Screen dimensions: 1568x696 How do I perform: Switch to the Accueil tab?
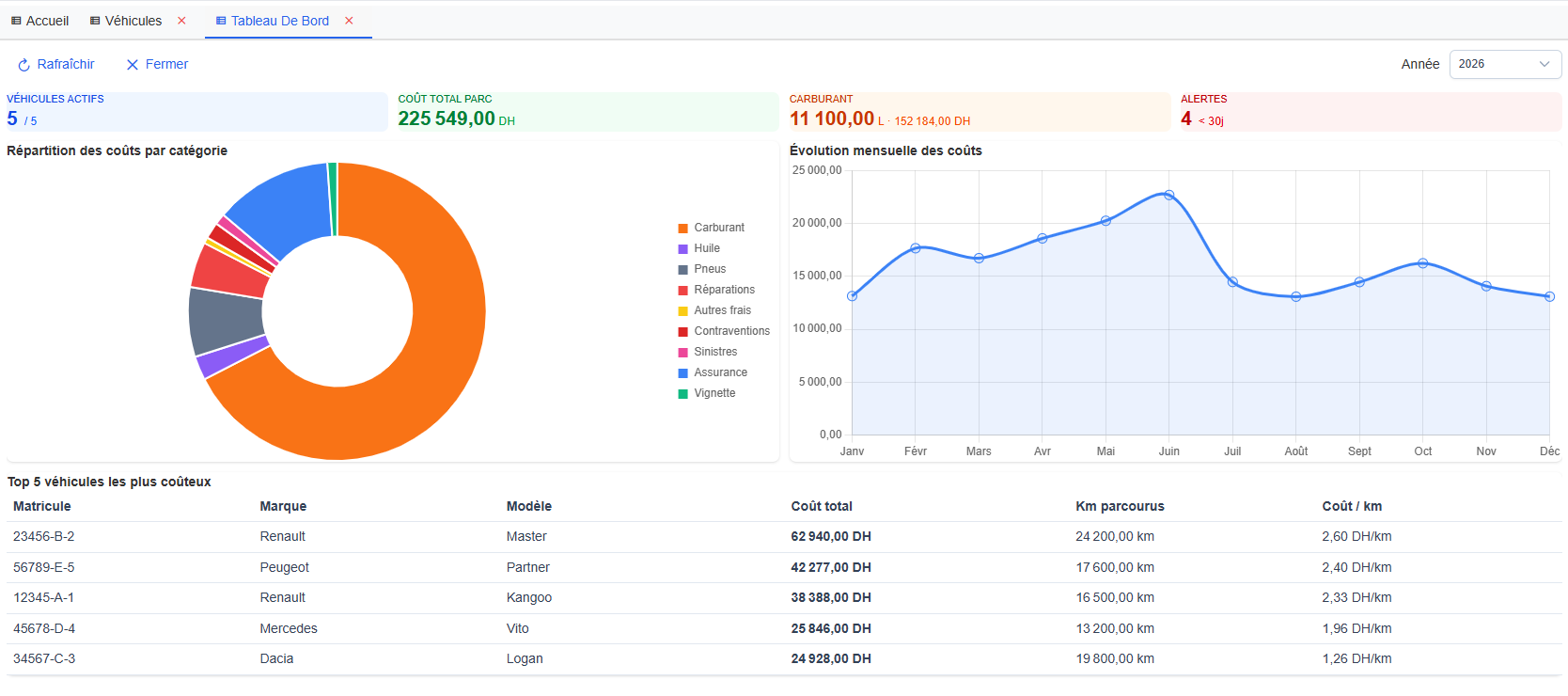[x=47, y=21]
